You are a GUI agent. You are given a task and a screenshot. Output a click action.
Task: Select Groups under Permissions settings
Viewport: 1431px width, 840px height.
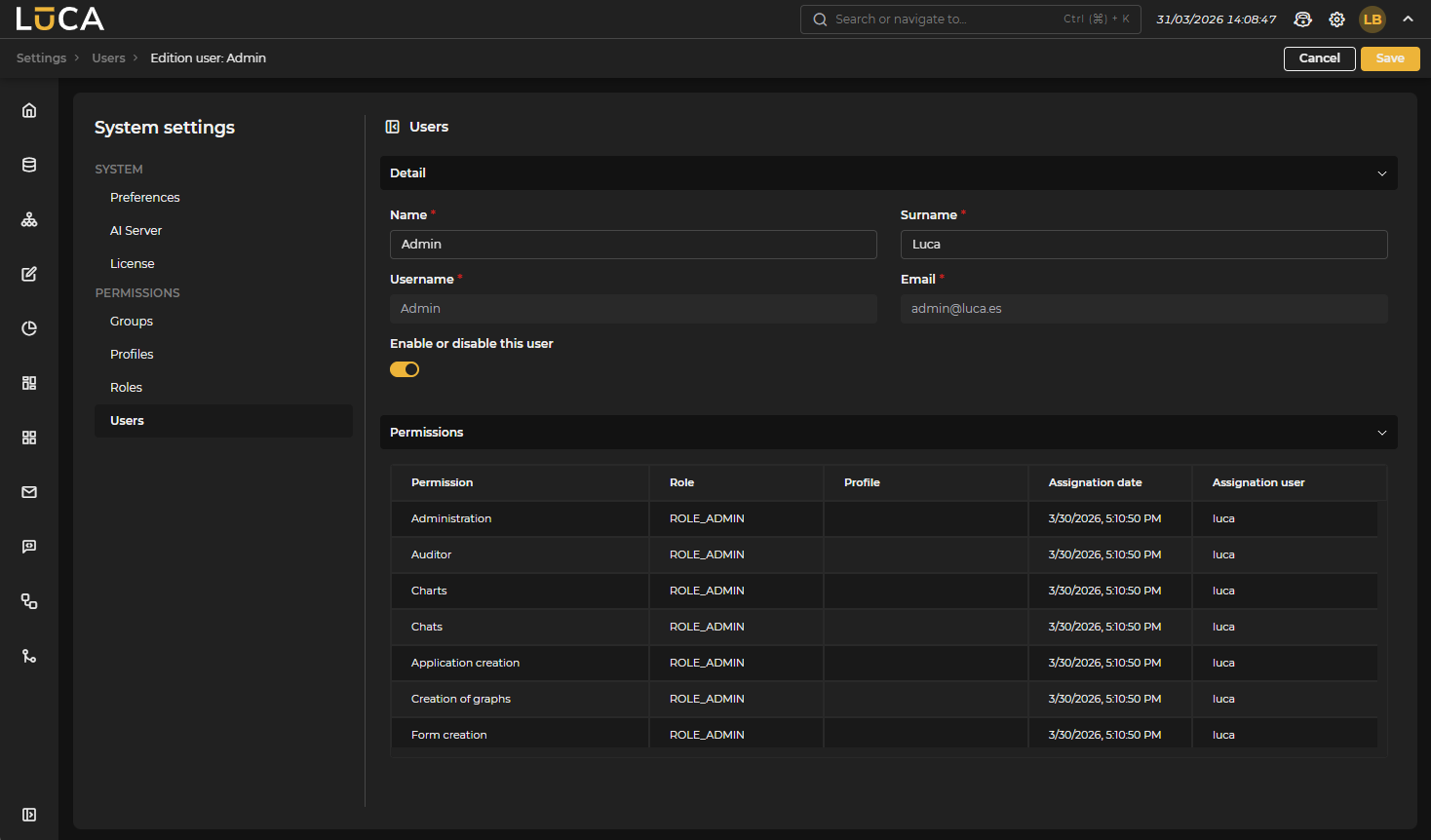[132, 322]
